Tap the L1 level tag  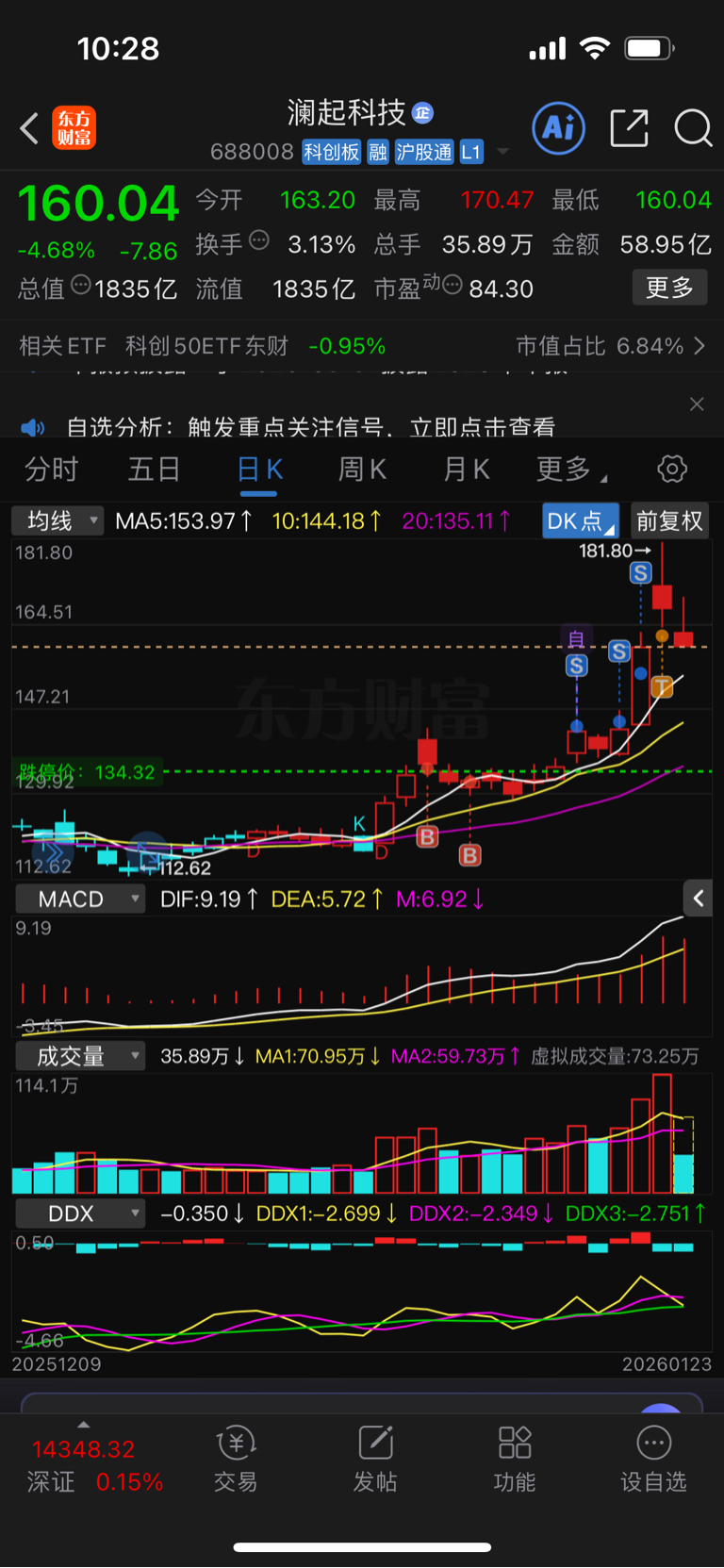pos(471,152)
